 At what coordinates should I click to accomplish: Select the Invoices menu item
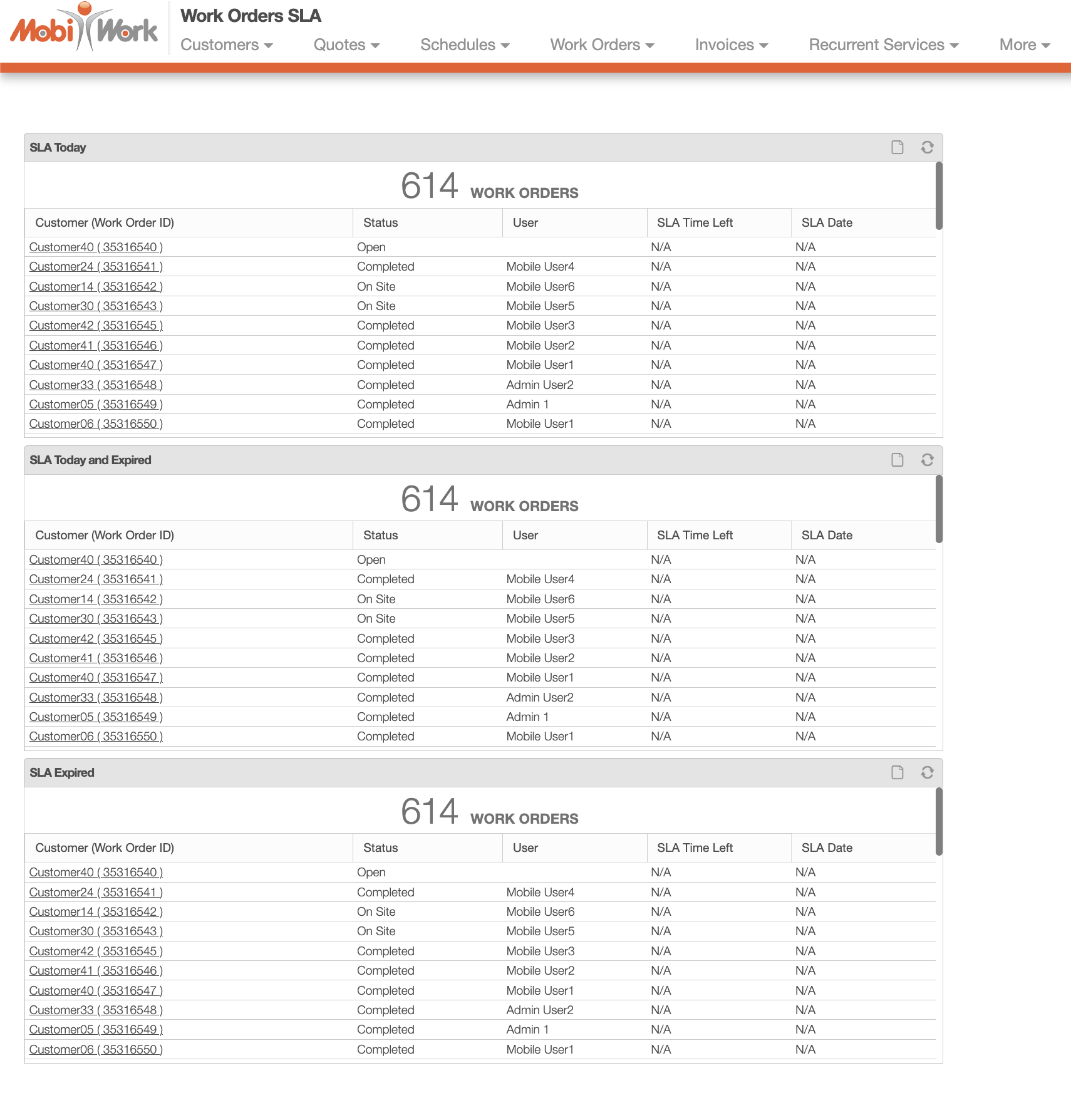click(731, 45)
